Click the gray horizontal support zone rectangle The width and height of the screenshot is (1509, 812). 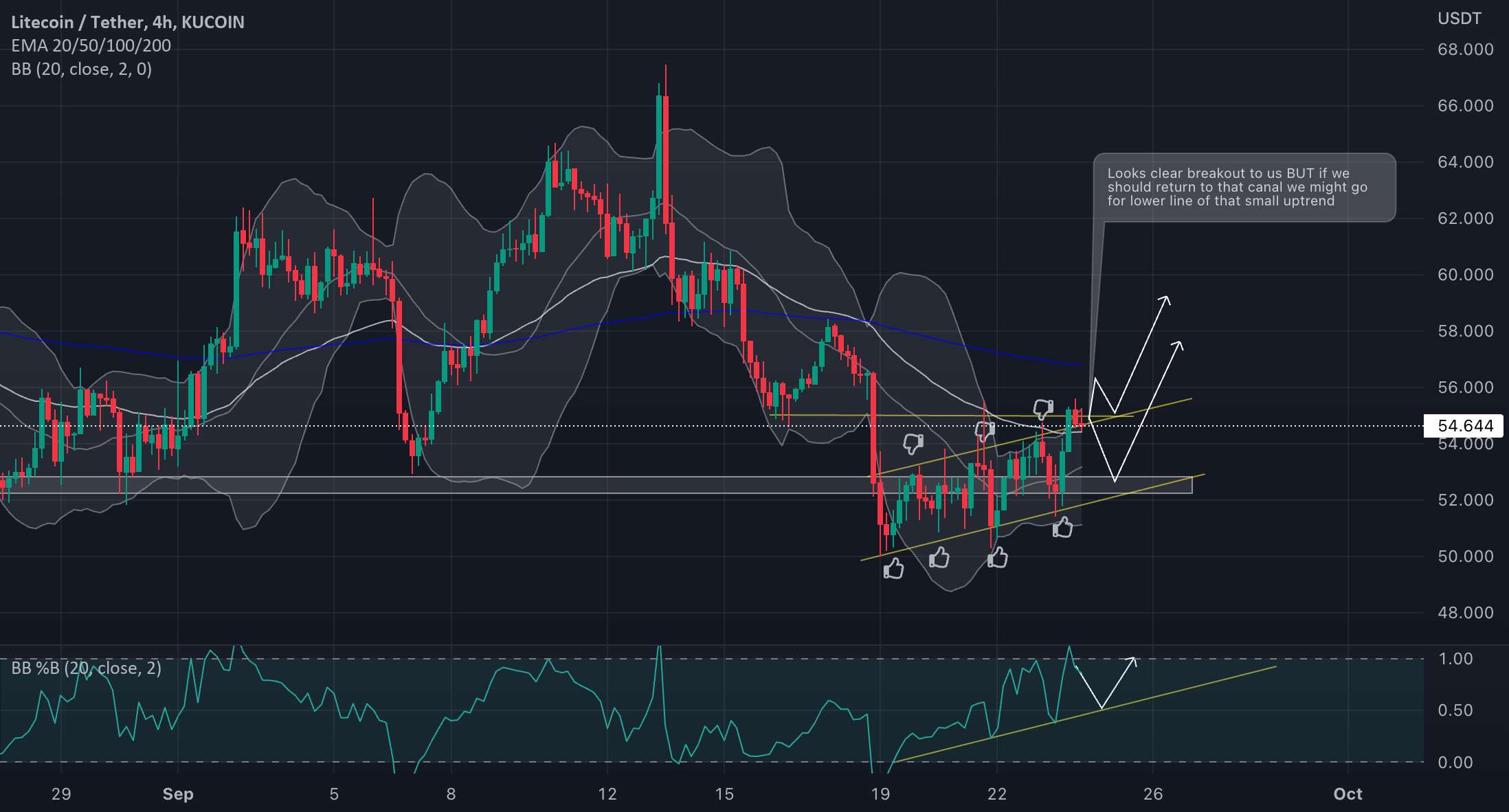[x=596, y=485]
